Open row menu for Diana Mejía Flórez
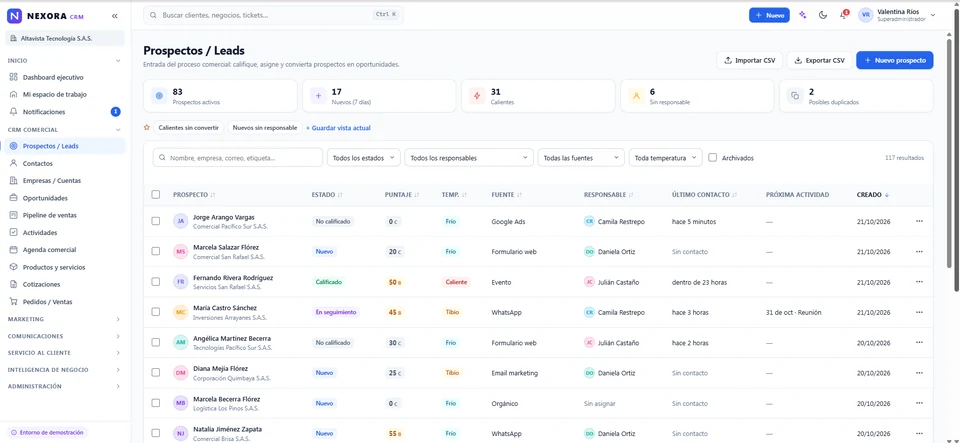Screen dimensions: 960x443 coord(919,373)
